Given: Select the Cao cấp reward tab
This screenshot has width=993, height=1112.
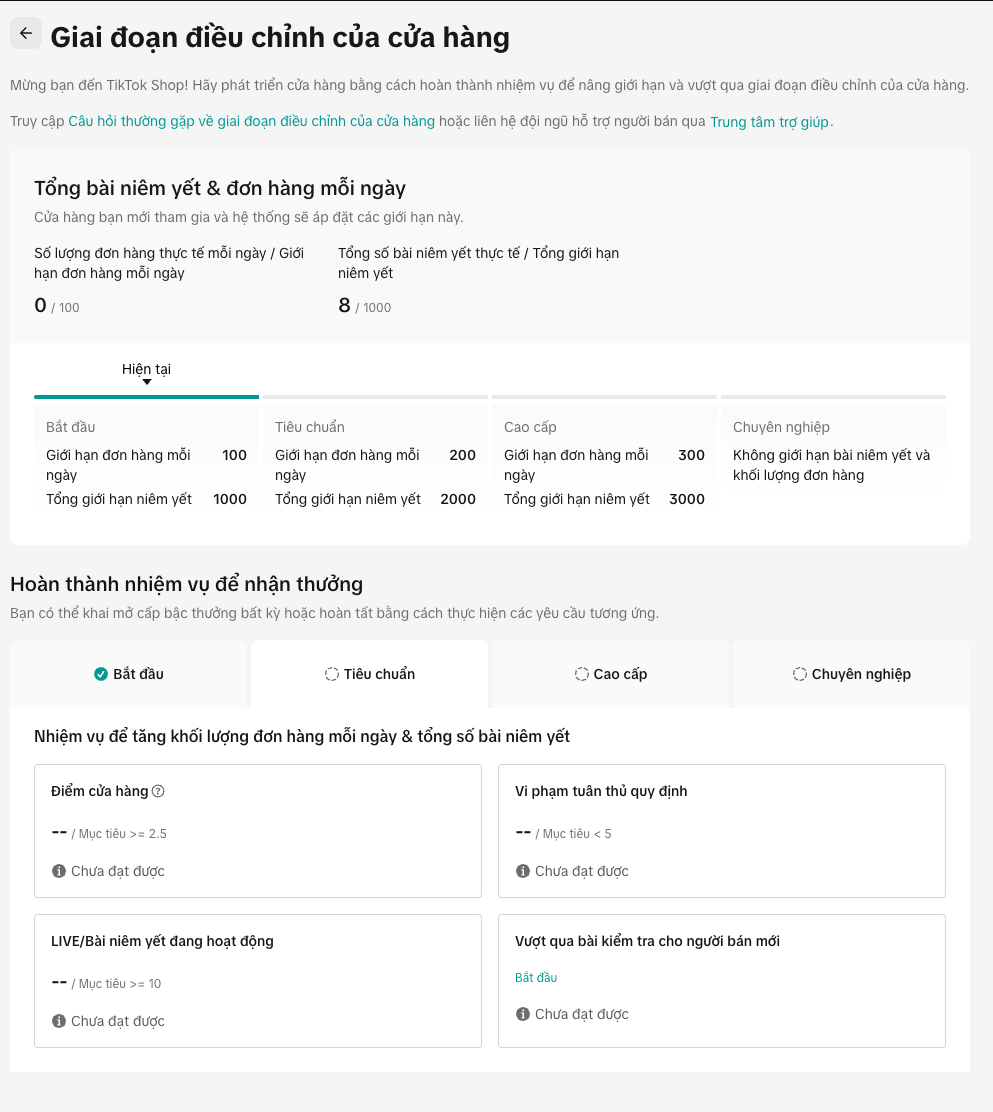Looking at the screenshot, I should (x=610, y=674).
